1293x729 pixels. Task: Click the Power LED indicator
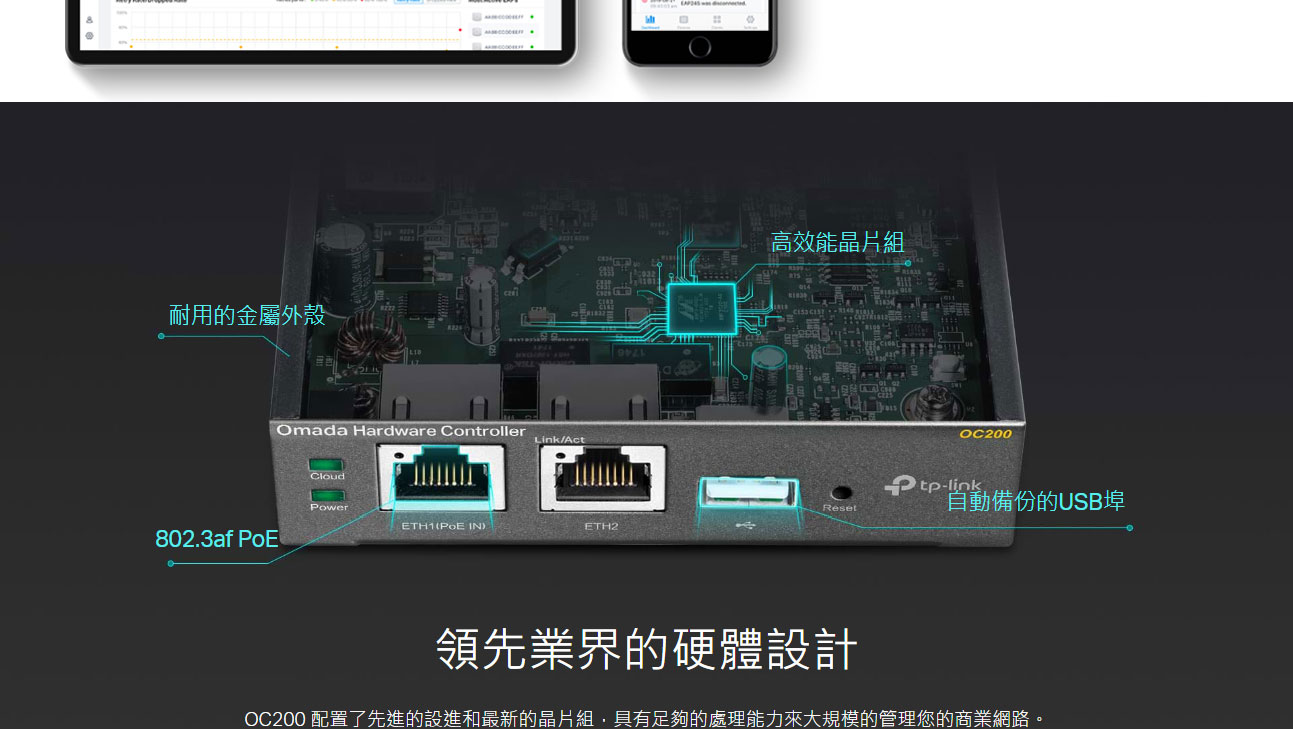(327, 495)
